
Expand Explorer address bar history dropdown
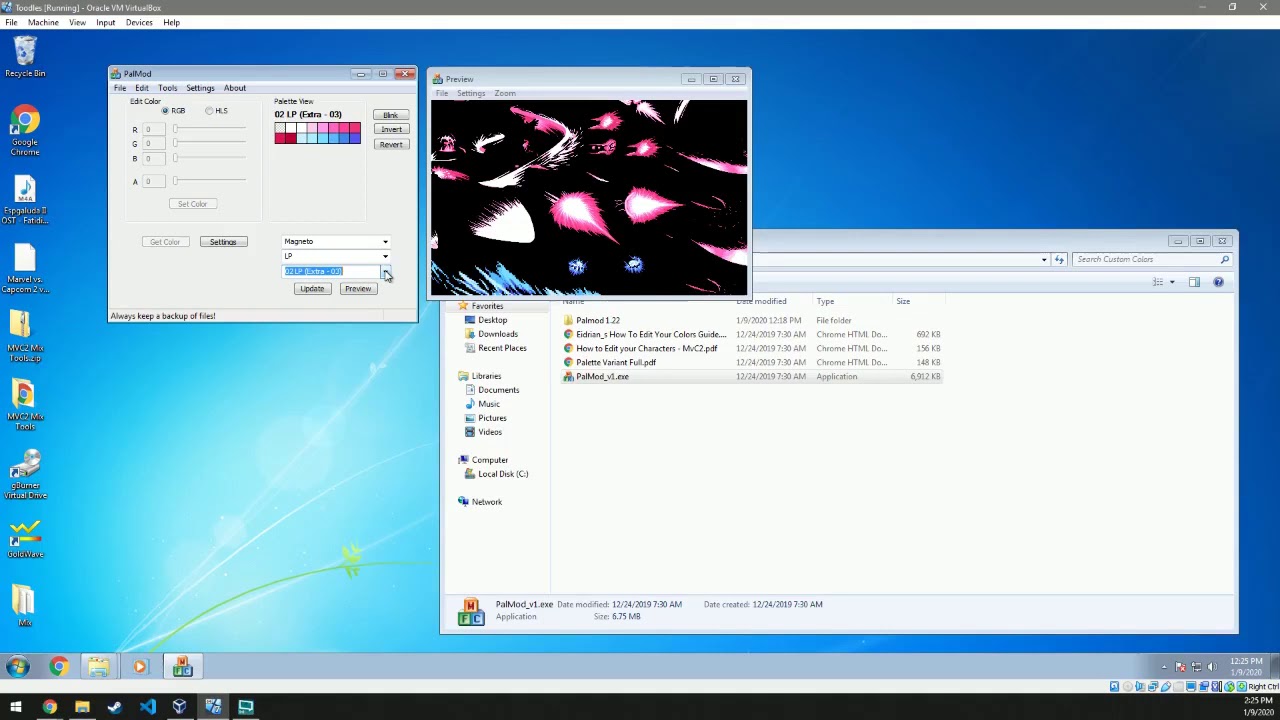[x=1044, y=259]
